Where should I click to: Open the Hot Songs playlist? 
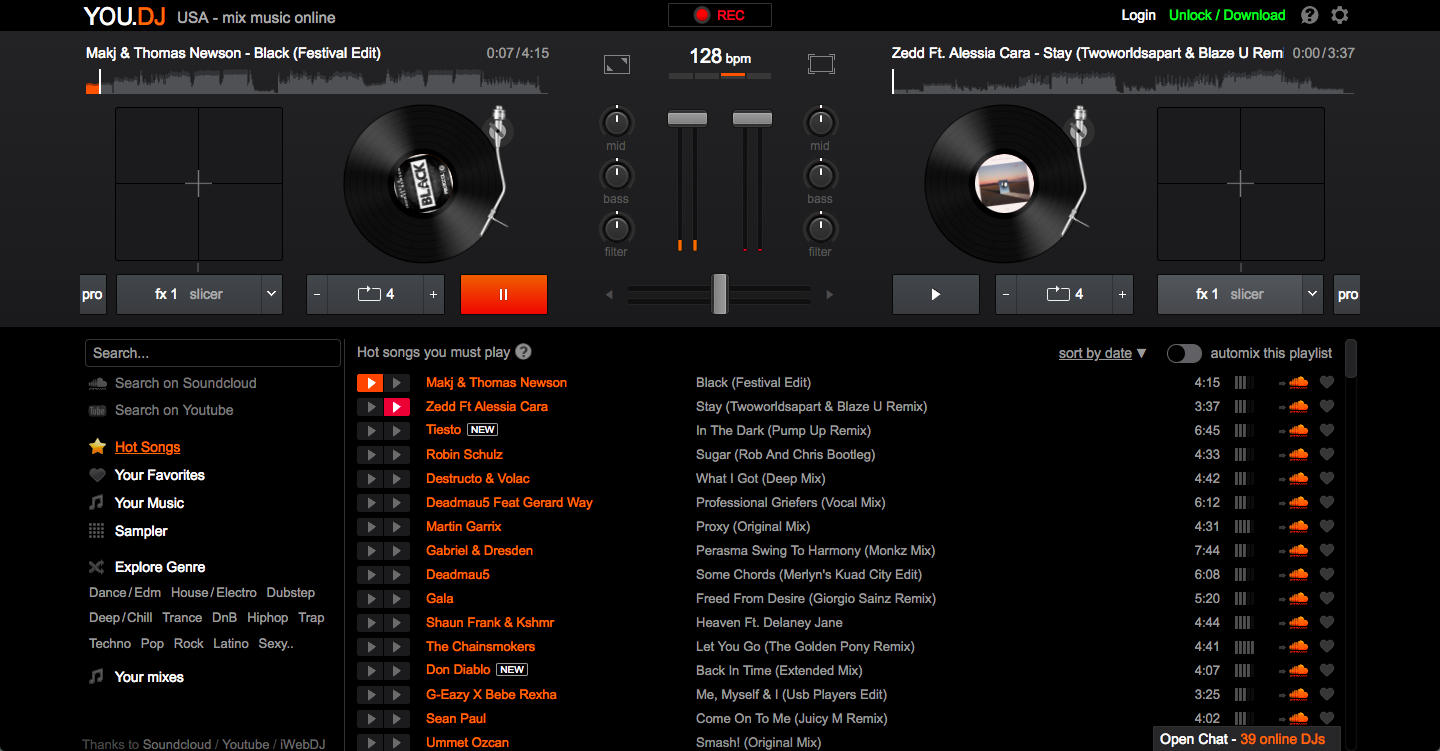pos(148,447)
